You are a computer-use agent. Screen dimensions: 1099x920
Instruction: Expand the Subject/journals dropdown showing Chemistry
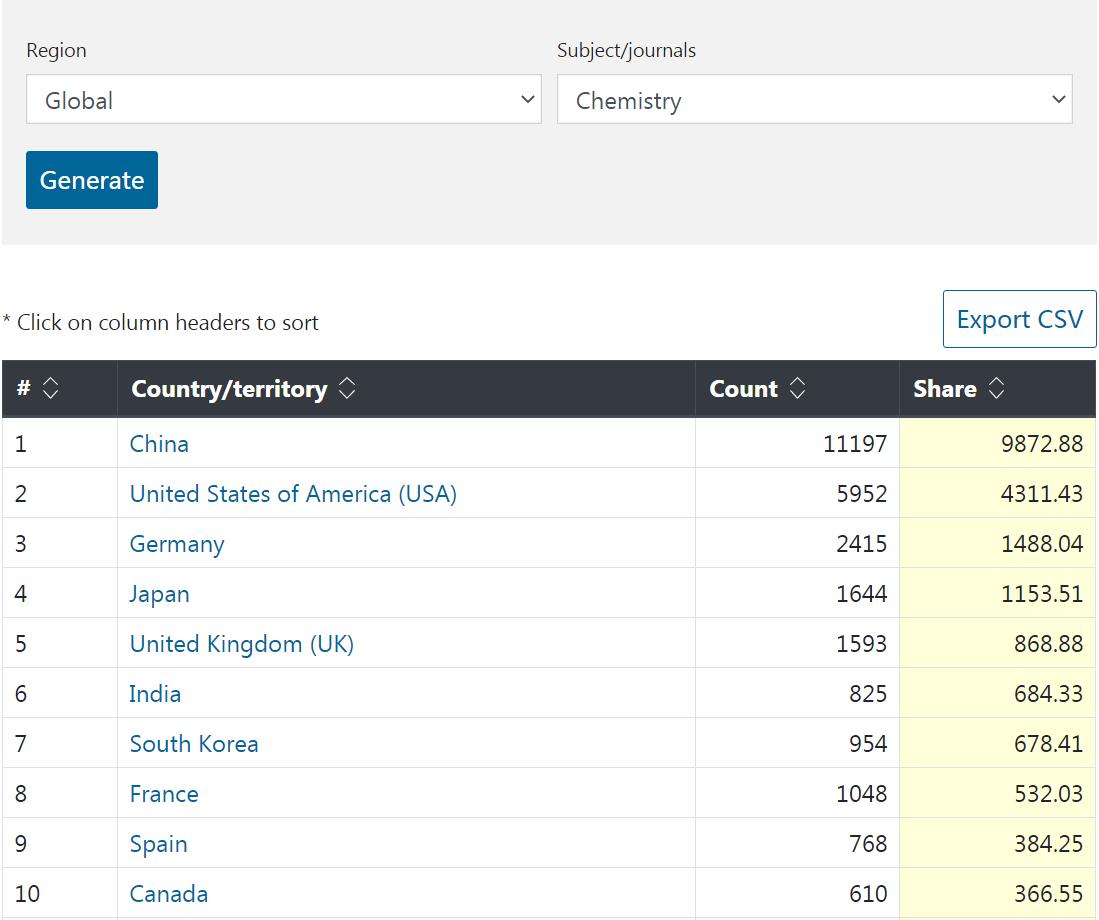pyautogui.click(x=814, y=100)
